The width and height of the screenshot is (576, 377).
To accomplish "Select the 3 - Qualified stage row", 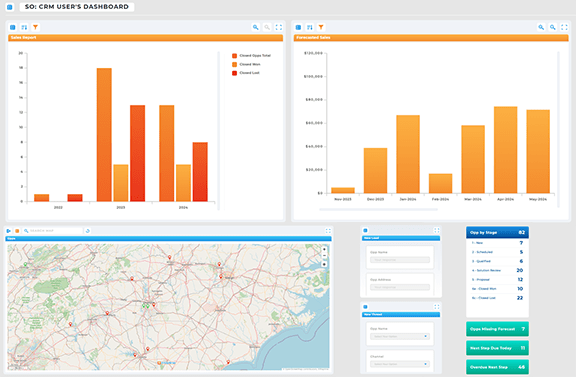I will point(497,261).
